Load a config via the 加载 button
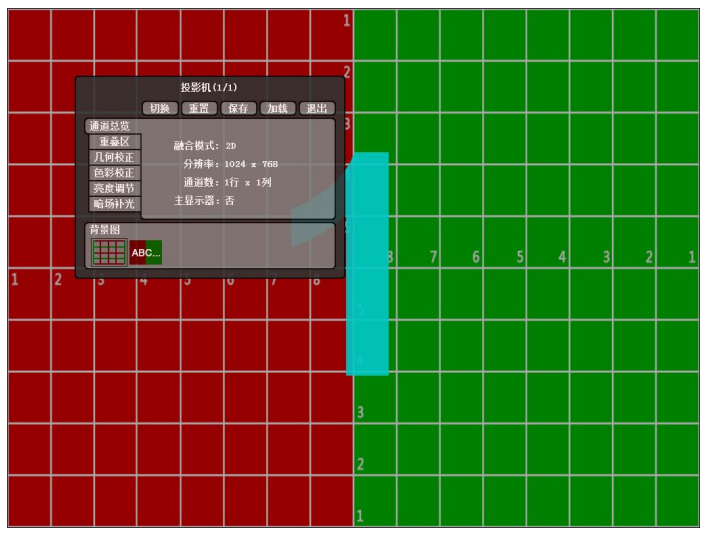Viewport: 706px width, 535px height. [277, 108]
